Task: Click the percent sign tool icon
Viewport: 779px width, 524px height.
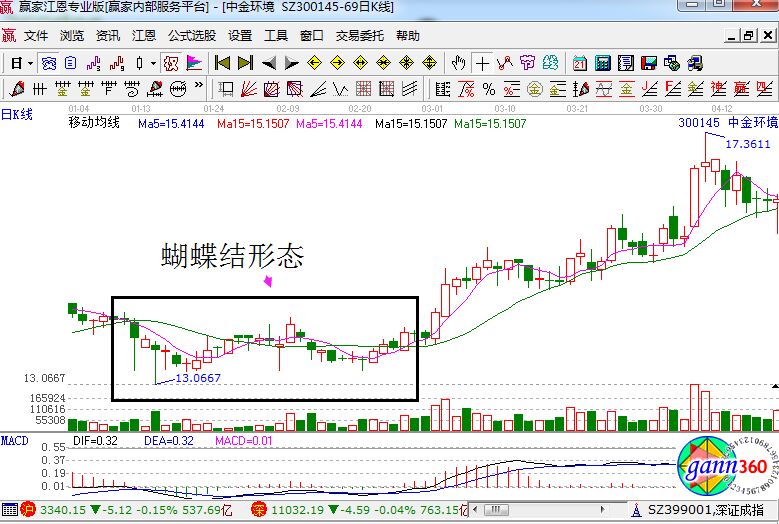Action: tap(489, 89)
